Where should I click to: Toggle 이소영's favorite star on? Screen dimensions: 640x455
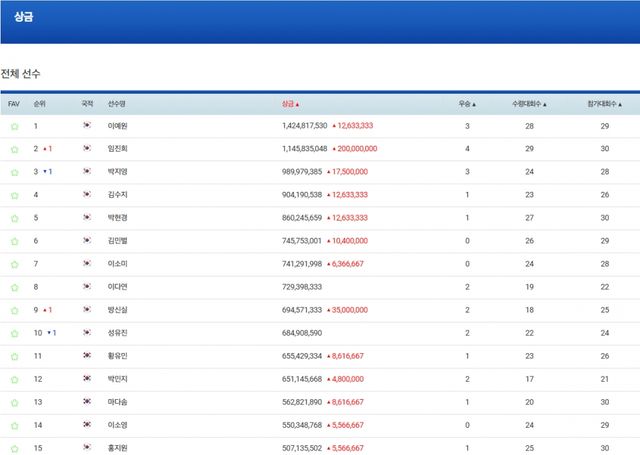14,426
